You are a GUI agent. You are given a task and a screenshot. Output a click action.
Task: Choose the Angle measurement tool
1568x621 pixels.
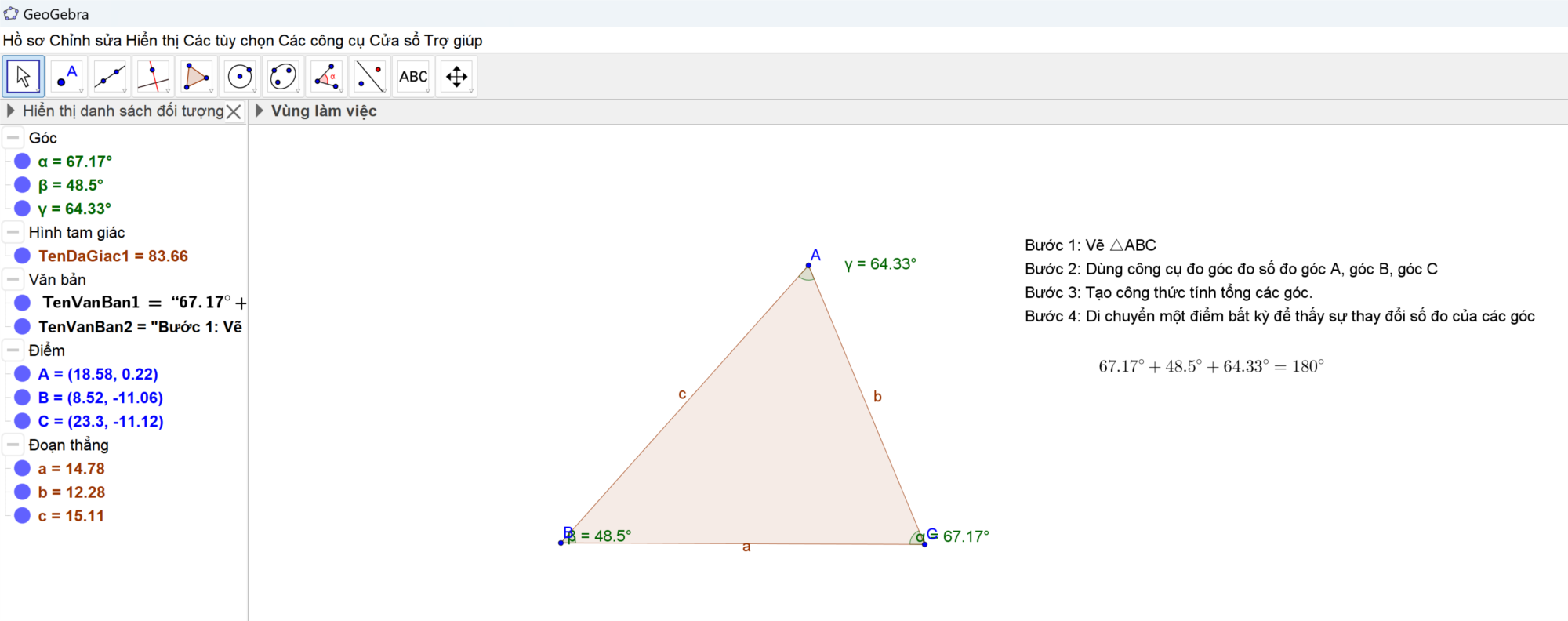pyautogui.click(x=326, y=77)
